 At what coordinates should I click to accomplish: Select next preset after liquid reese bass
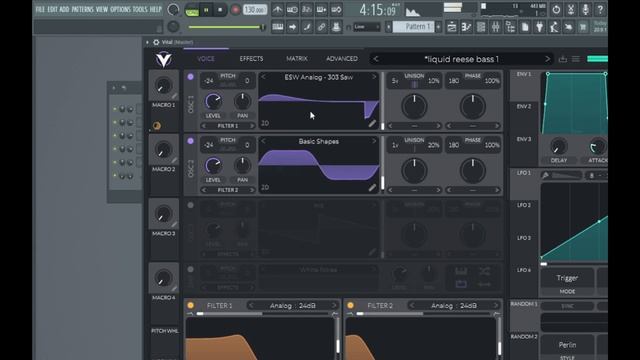click(x=547, y=59)
